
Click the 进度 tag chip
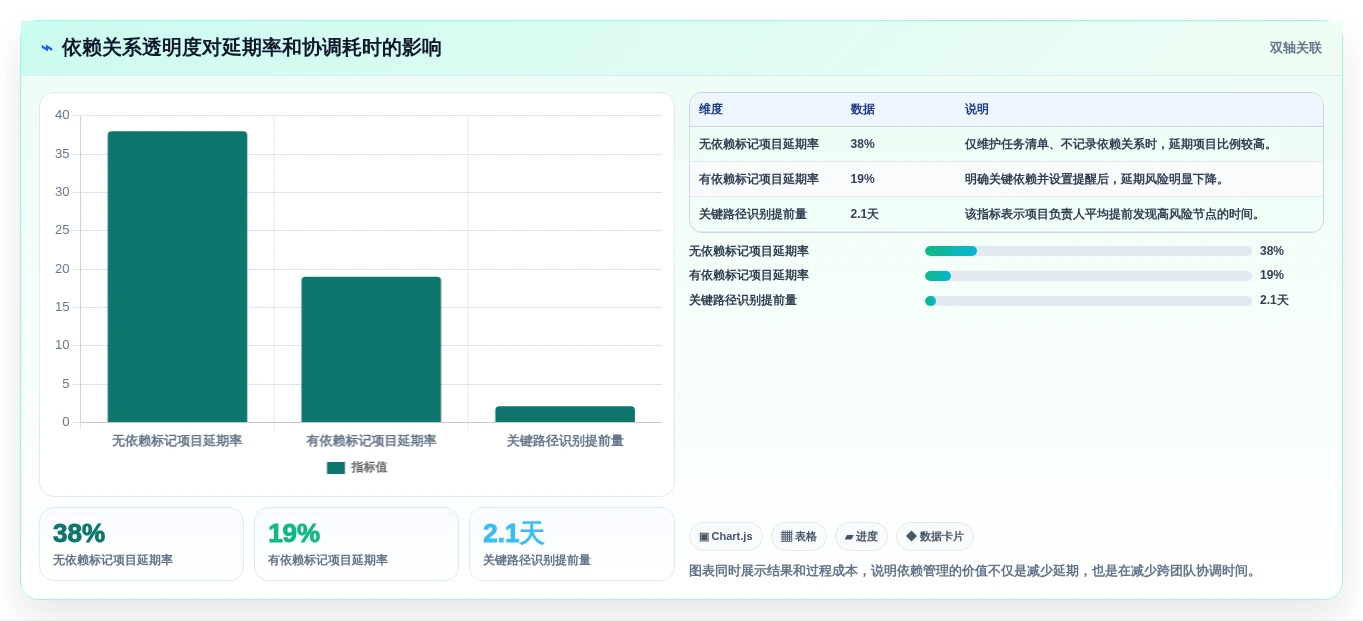pyautogui.click(x=861, y=537)
